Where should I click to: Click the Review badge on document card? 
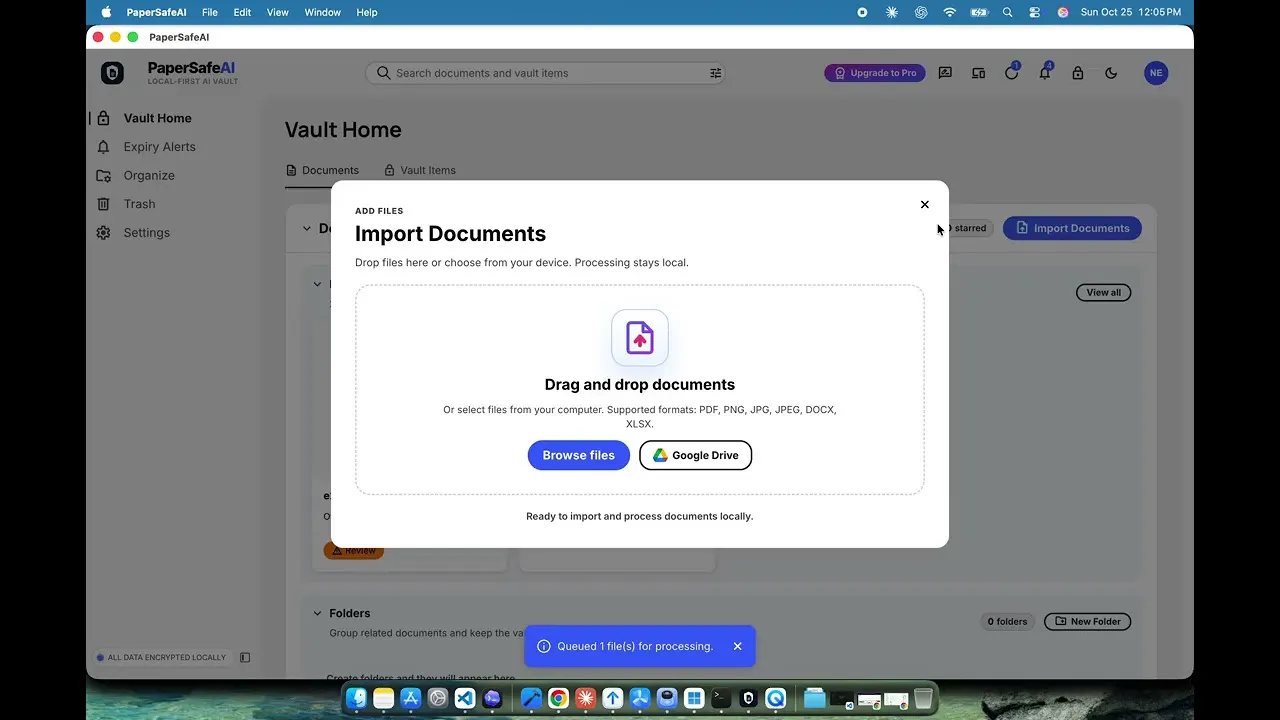click(353, 551)
